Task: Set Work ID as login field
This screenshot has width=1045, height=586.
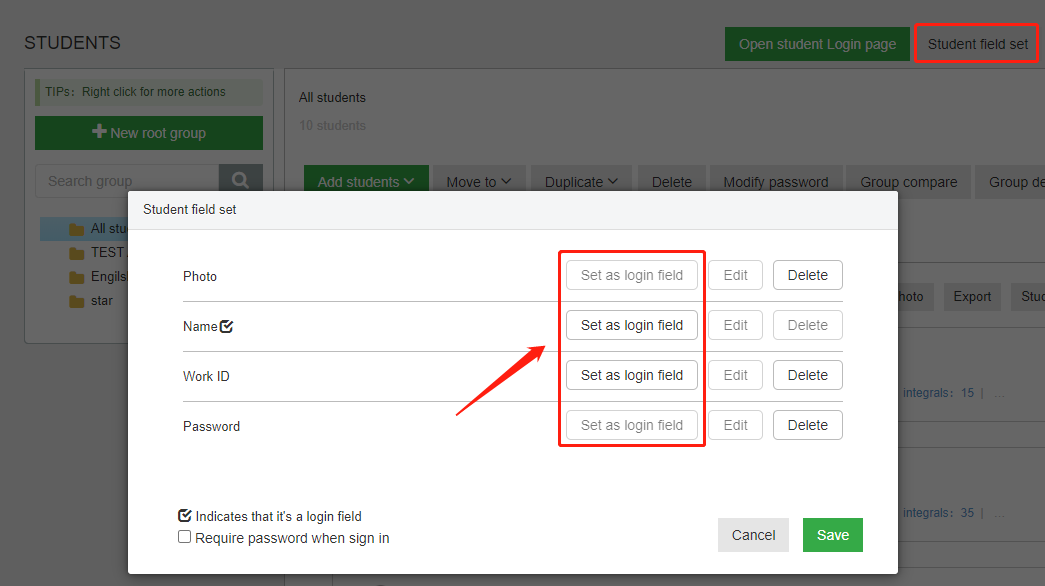Action: click(631, 375)
